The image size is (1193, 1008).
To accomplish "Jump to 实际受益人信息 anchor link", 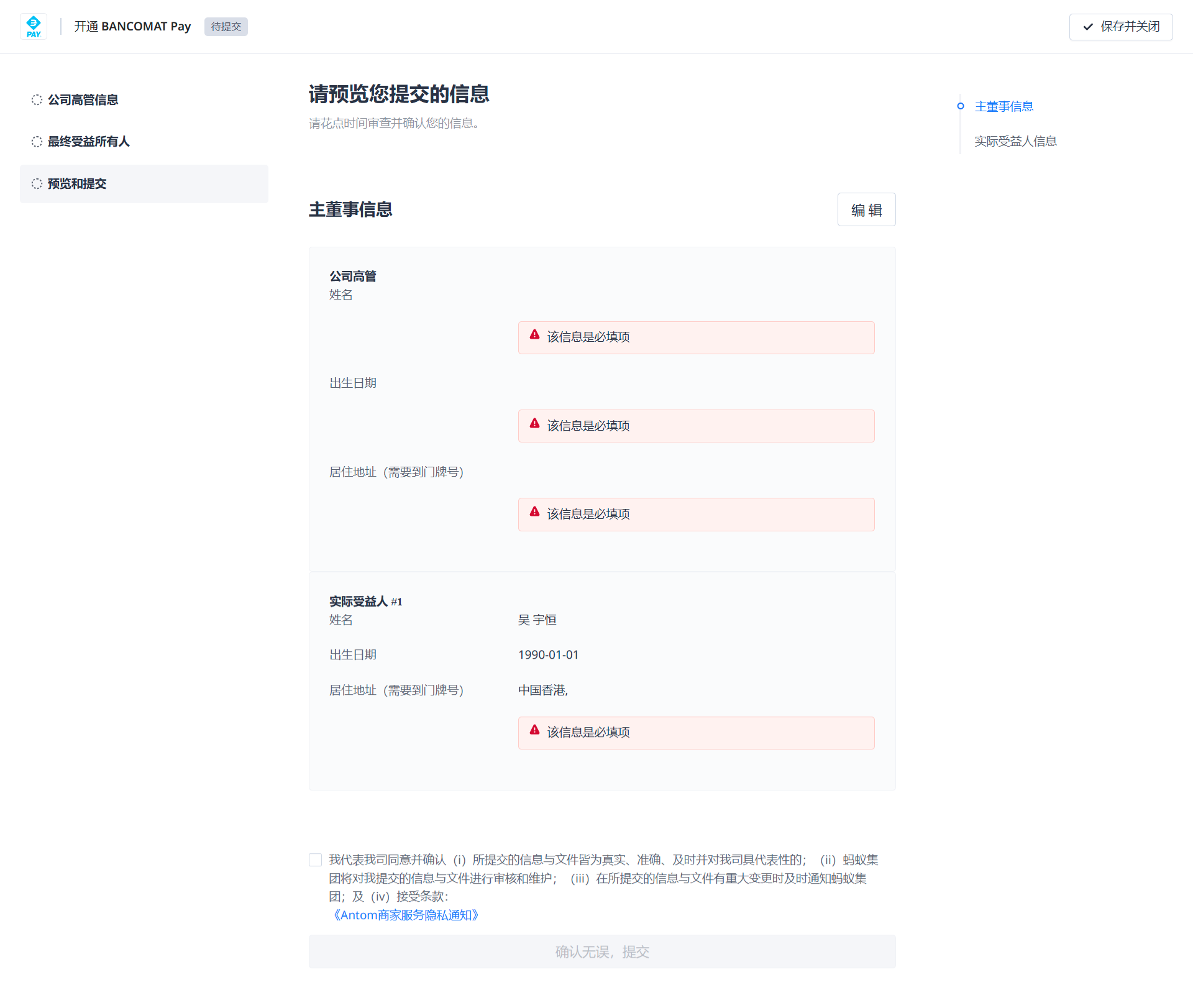I will pos(1015,141).
